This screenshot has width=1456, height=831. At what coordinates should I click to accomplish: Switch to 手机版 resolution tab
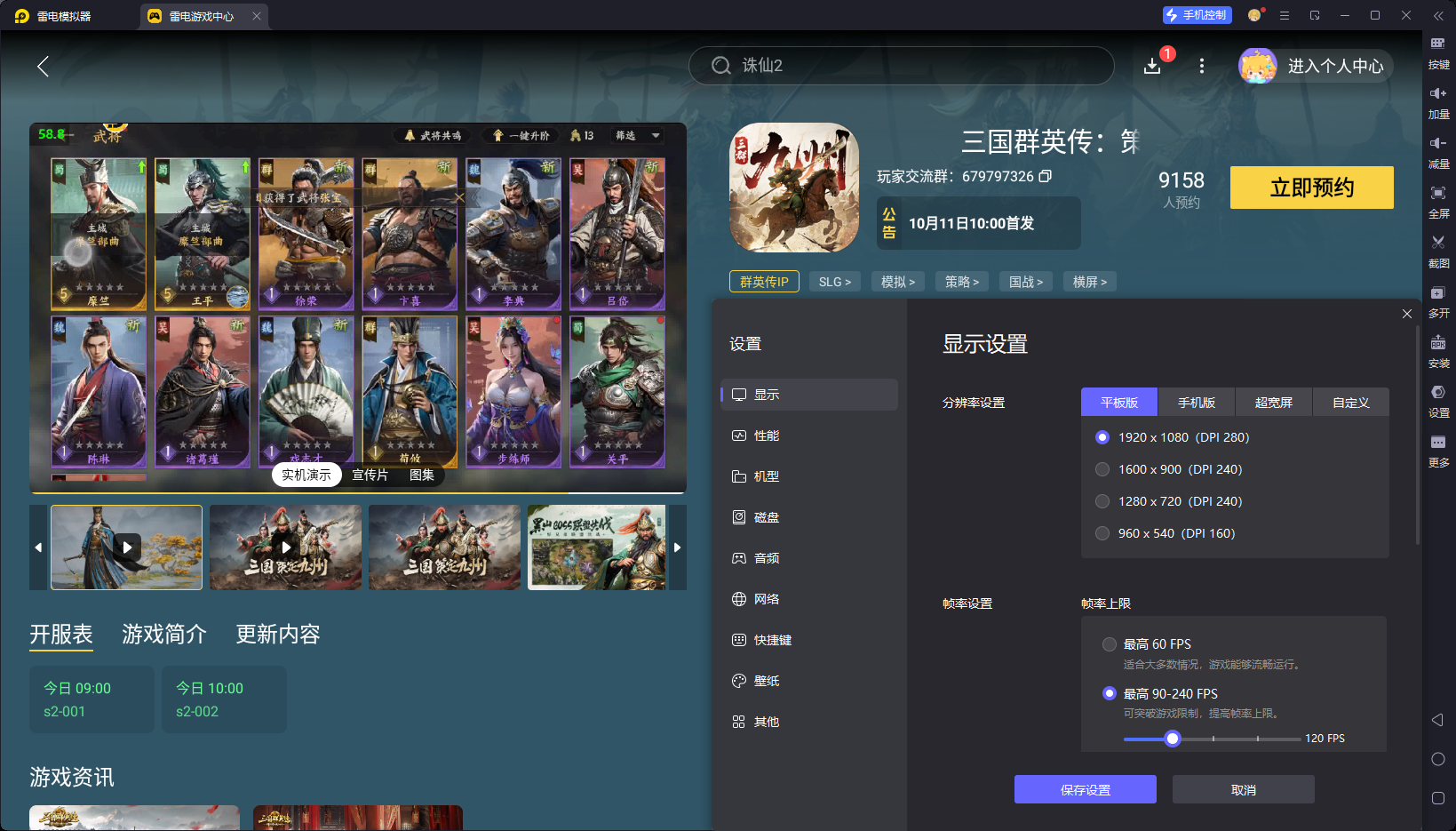click(x=1197, y=403)
